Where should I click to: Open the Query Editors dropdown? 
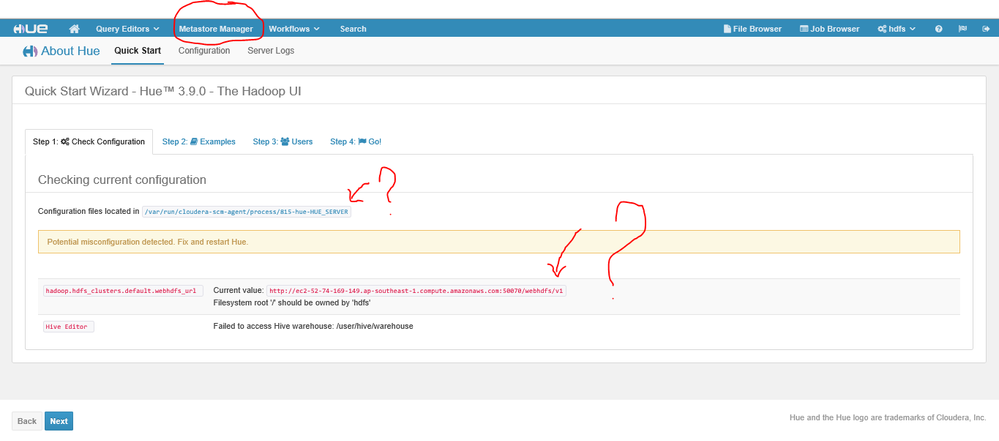pyautogui.click(x=127, y=29)
